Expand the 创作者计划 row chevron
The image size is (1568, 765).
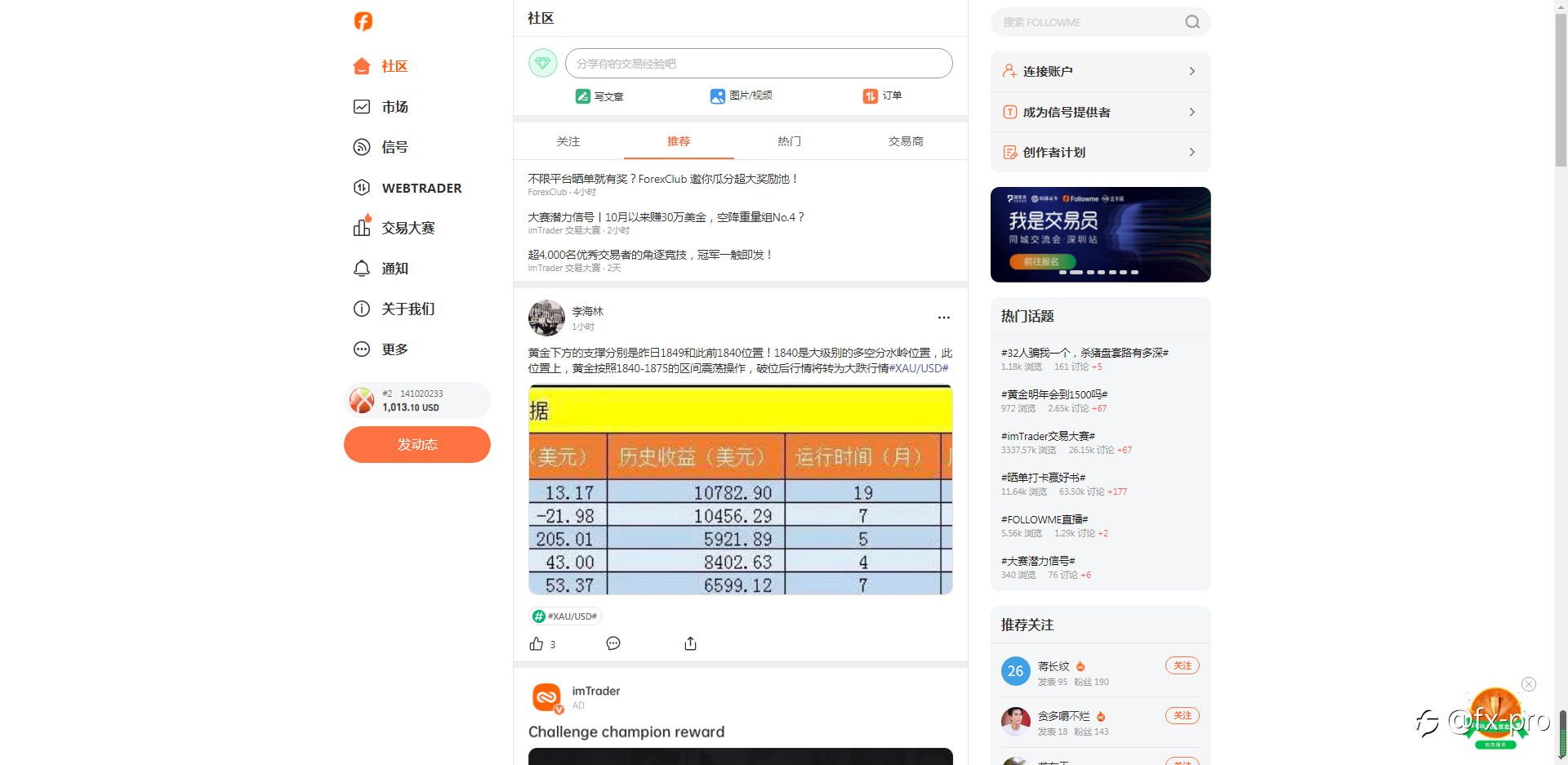(1192, 152)
